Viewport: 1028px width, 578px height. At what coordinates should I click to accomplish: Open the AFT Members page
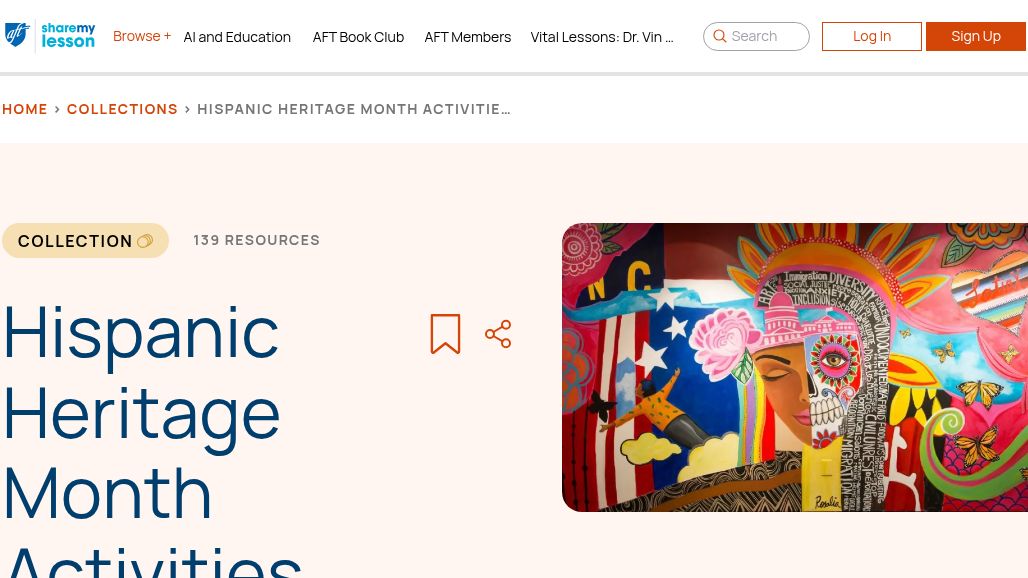click(467, 37)
